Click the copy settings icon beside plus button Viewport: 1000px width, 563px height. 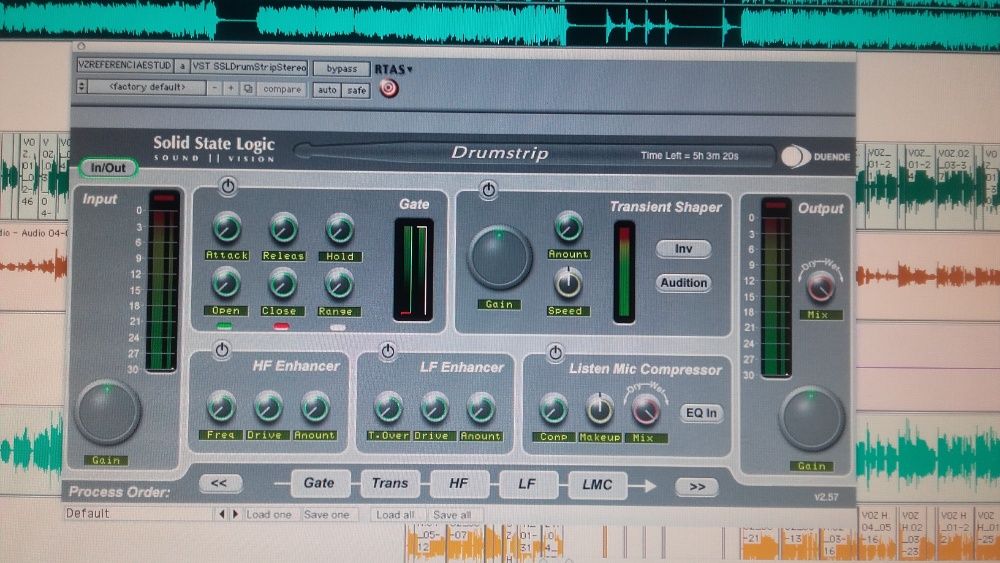(248, 89)
